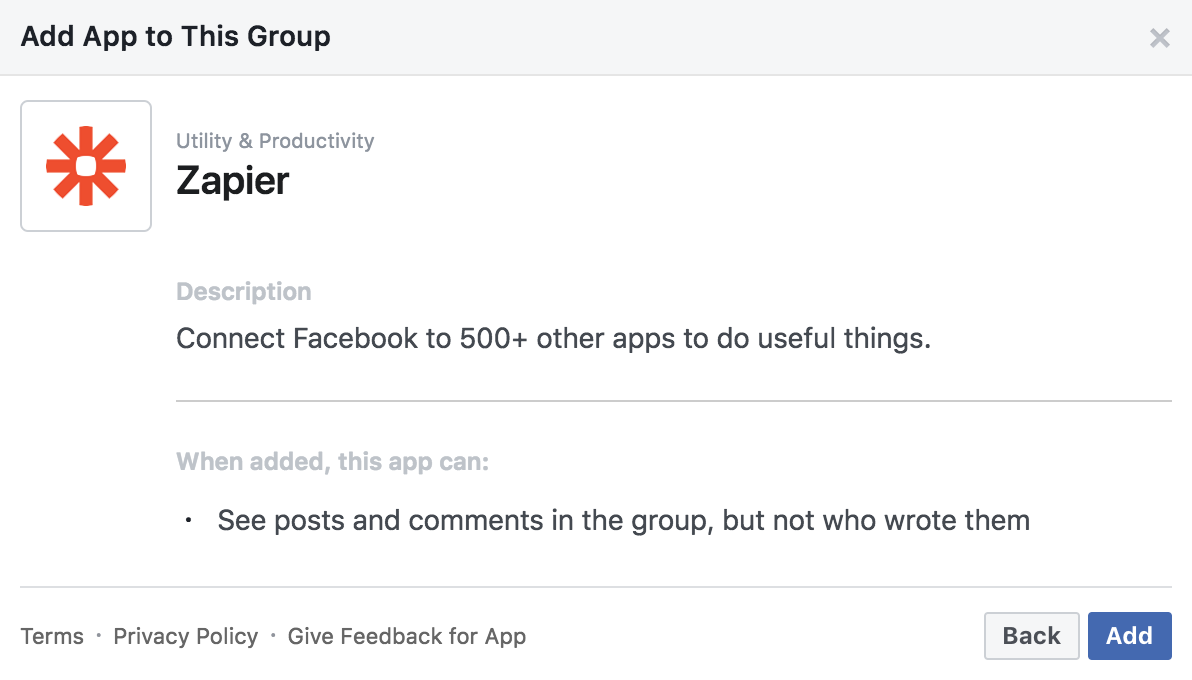
Task: Close the Add App dialog
Action: pyautogui.click(x=1159, y=38)
